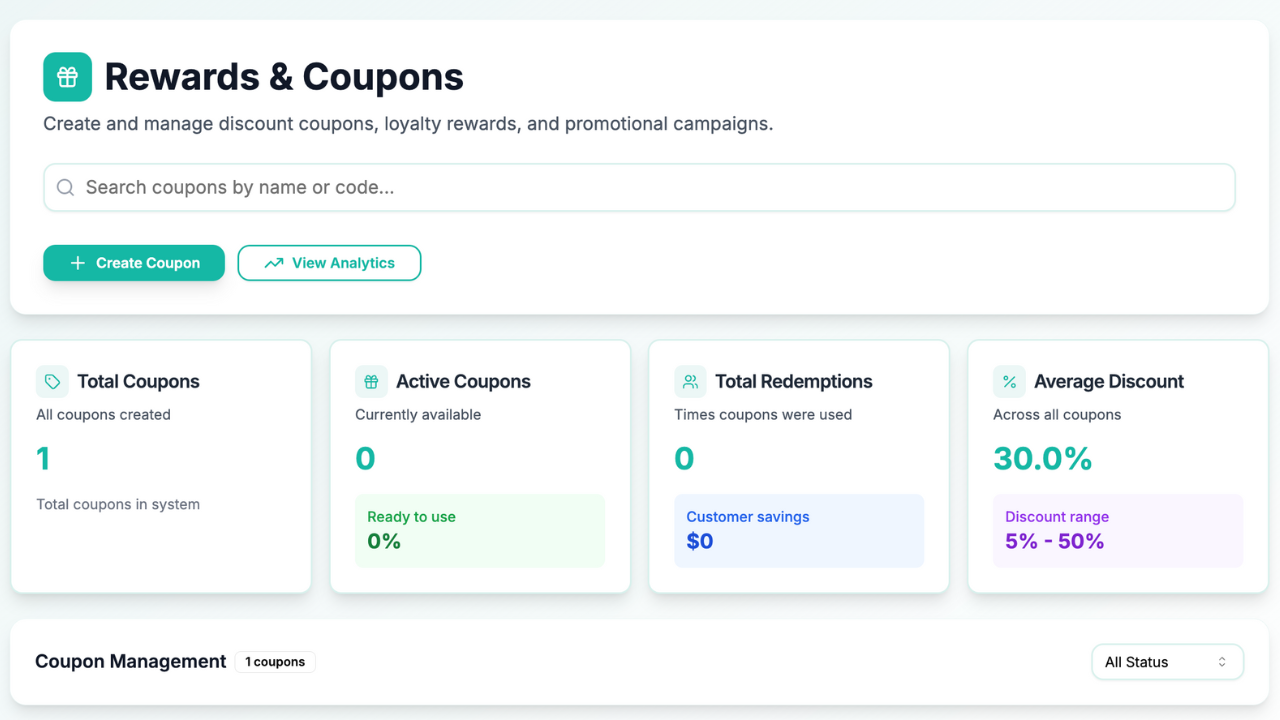Image resolution: width=1280 pixels, height=720 pixels.
Task: Click the trending arrow icon on View Analytics
Action: coord(273,262)
